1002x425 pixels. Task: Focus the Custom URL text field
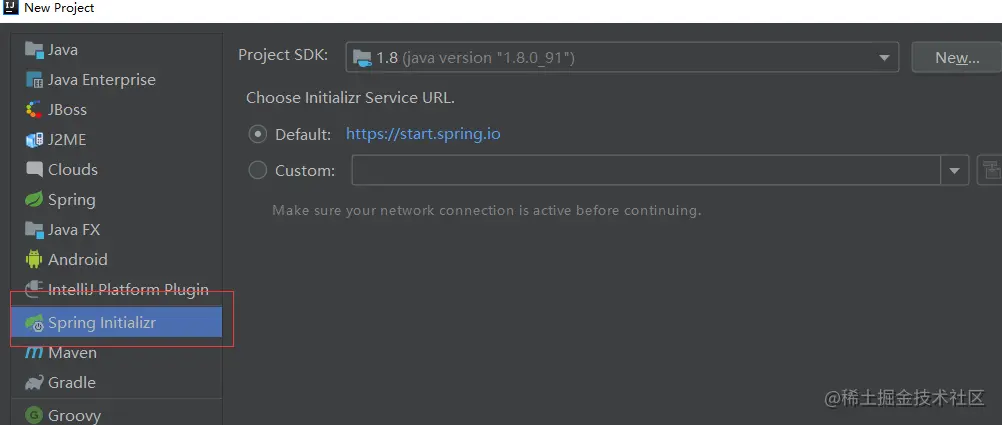(x=646, y=170)
